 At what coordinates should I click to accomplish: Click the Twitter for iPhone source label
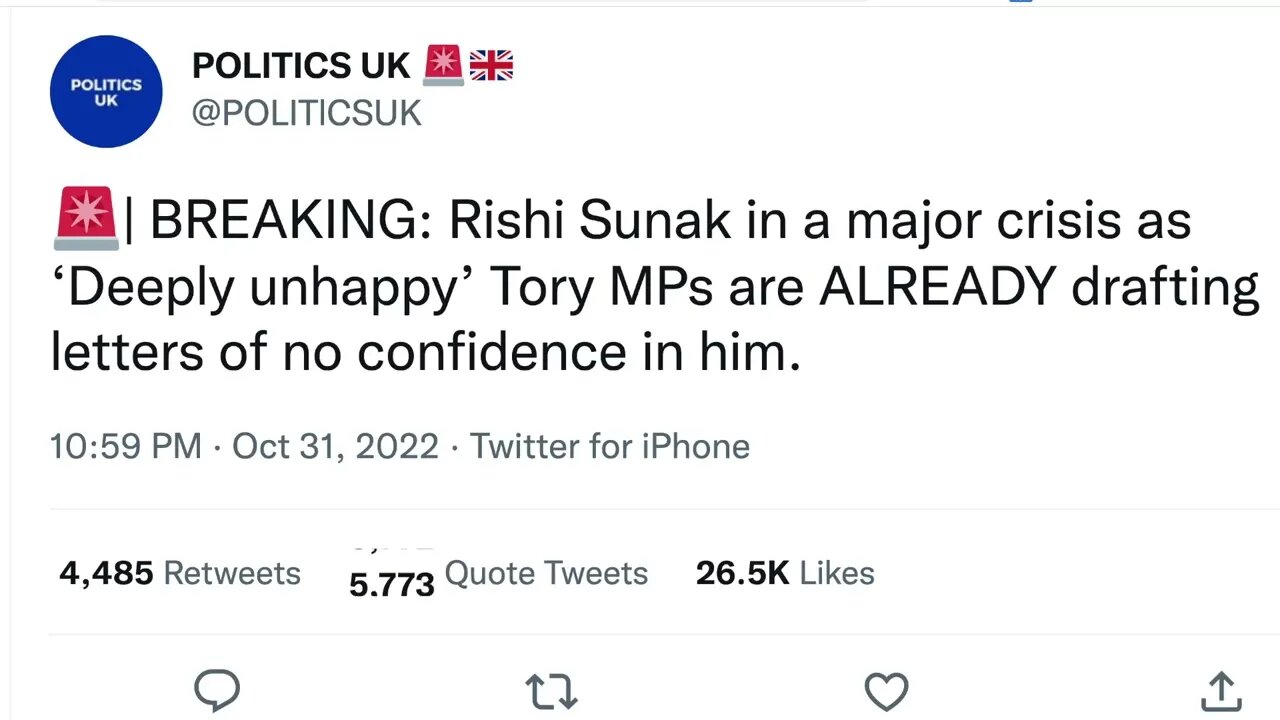pyautogui.click(x=610, y=446)
